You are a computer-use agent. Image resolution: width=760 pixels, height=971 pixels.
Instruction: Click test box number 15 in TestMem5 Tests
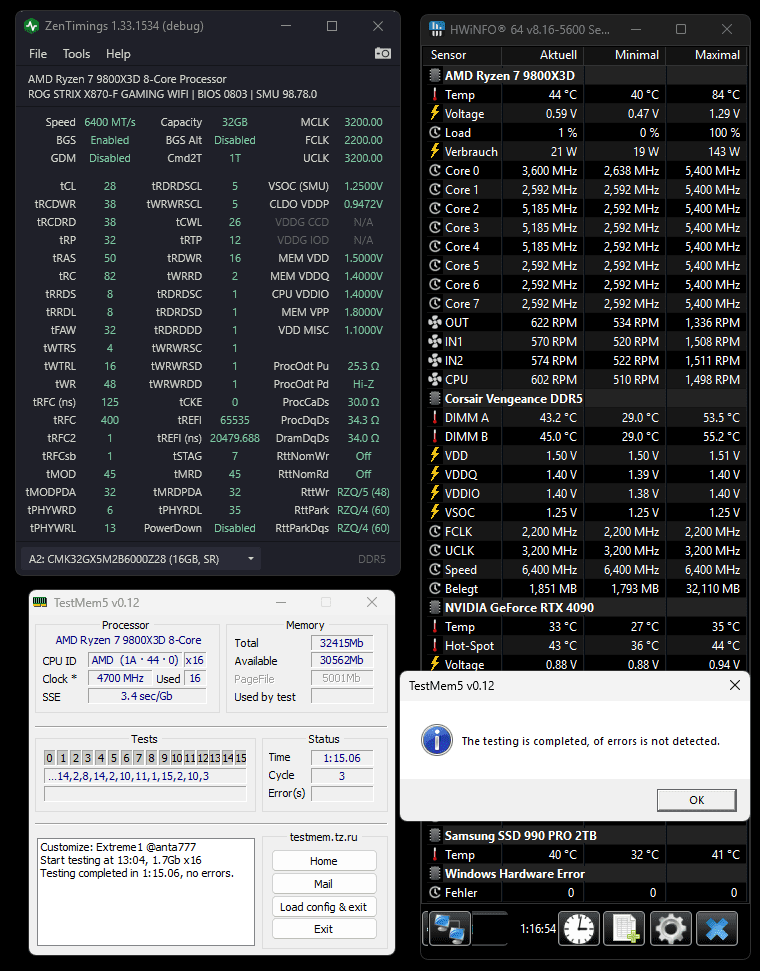coord(240,757)
